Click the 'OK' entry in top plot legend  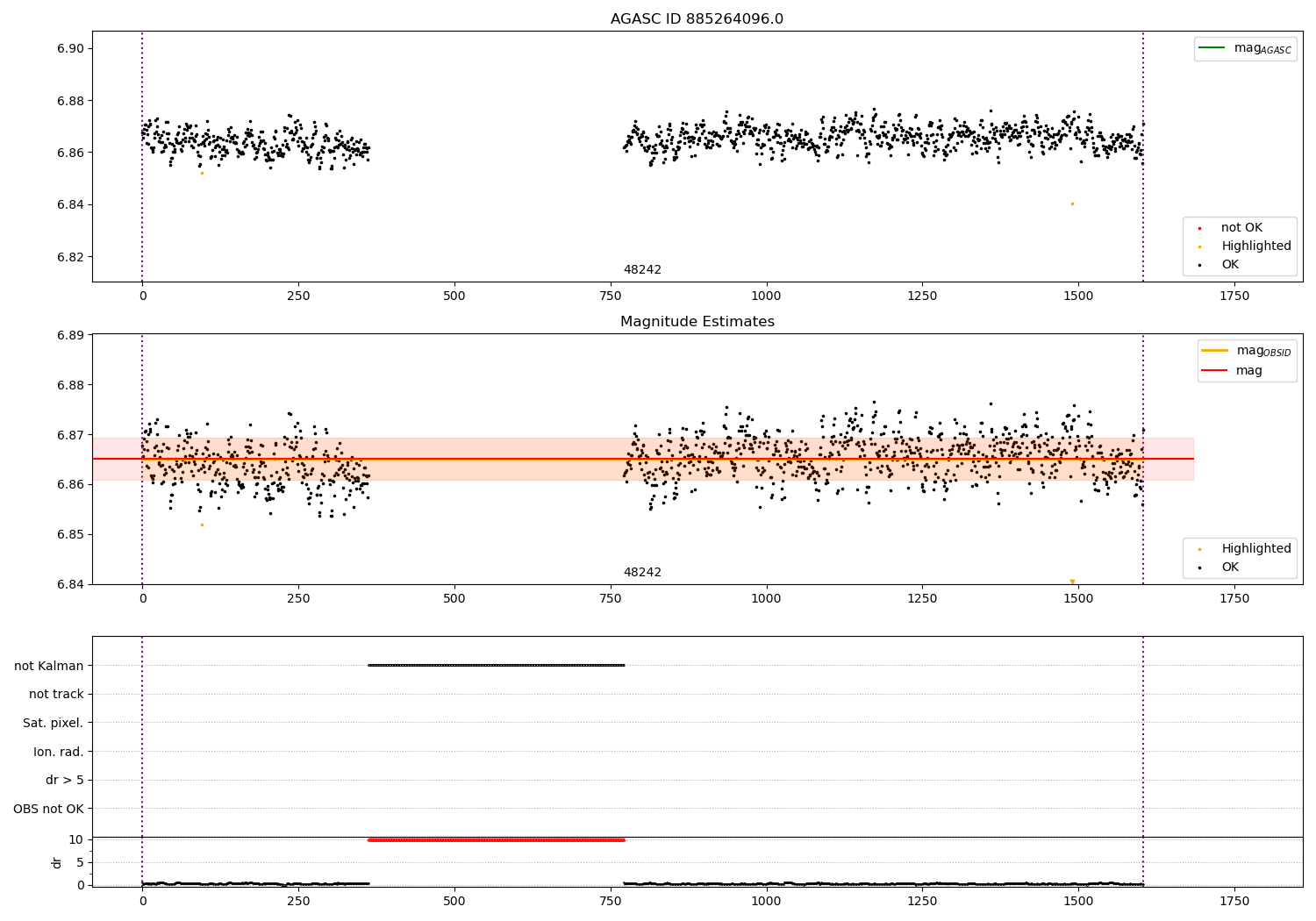[1219, 265]
